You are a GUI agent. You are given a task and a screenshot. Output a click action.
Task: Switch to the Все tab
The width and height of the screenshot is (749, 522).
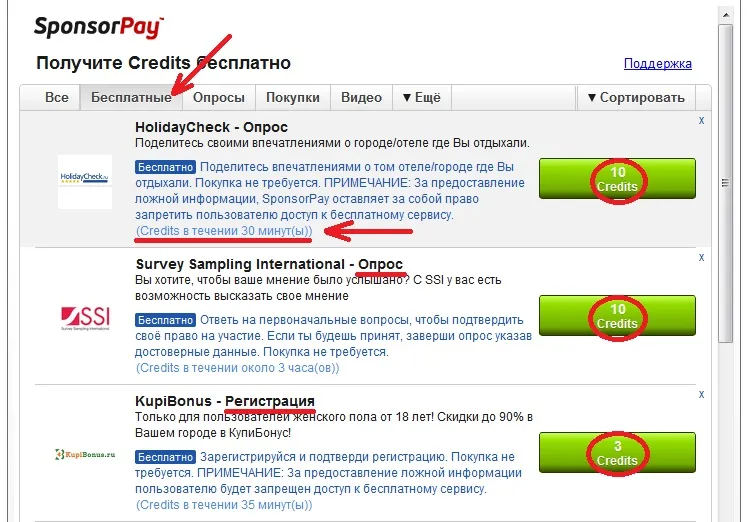(x=56, y=97)
